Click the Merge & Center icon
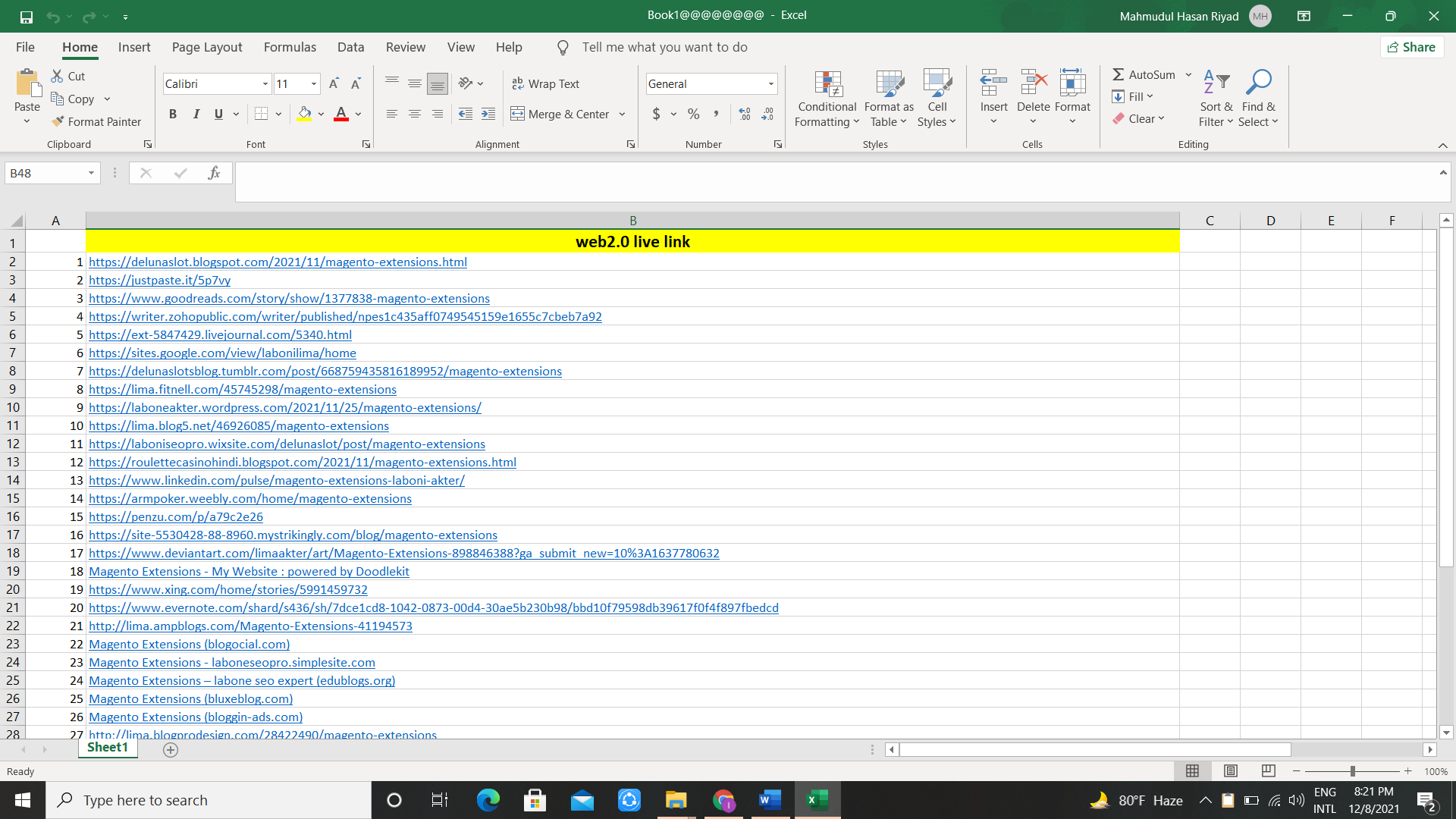Image resolution: width=1456 pixels, height=819 pixels. [x=518, y=114]
